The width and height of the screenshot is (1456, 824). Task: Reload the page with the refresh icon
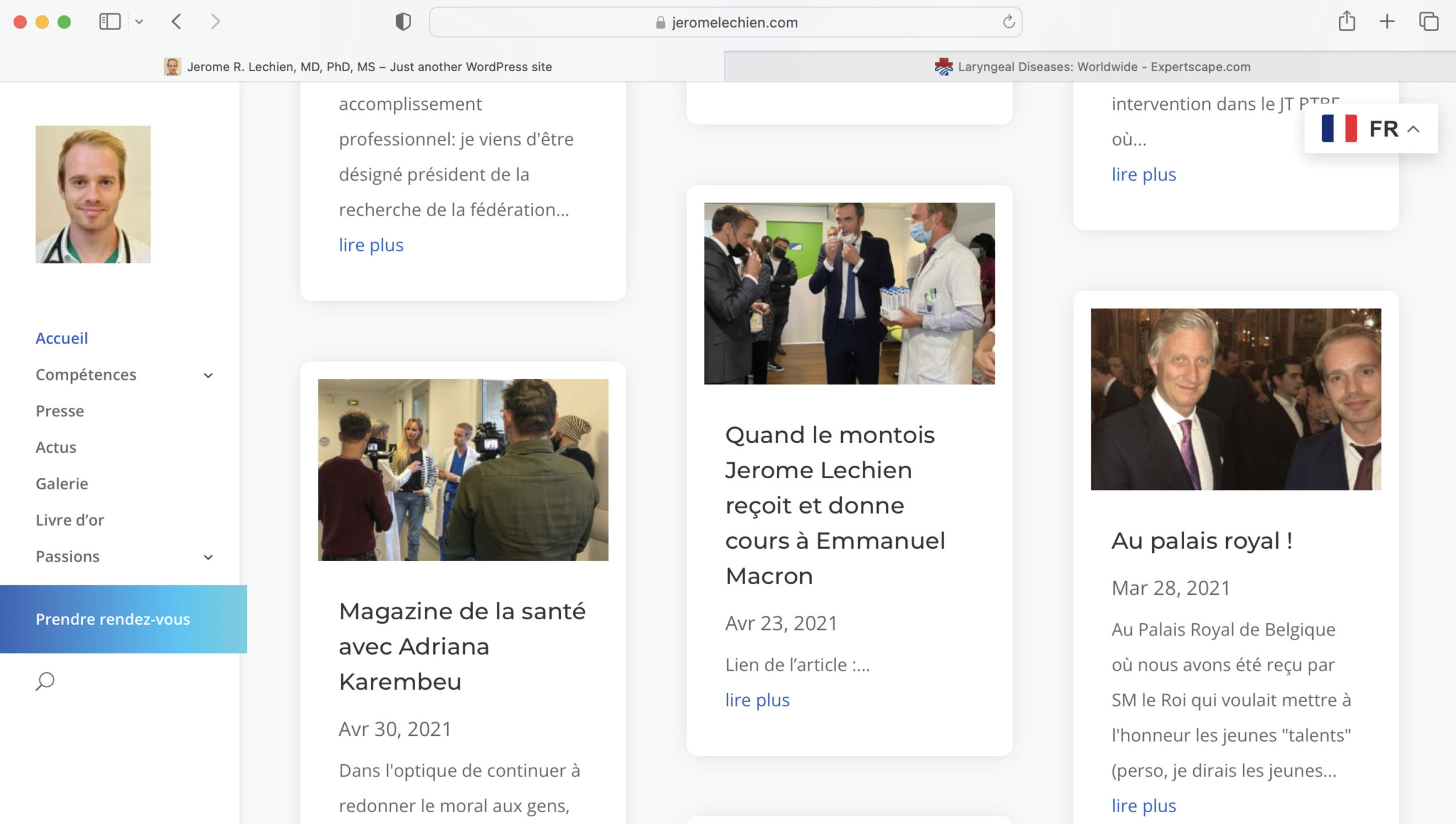pos(1008,22)
